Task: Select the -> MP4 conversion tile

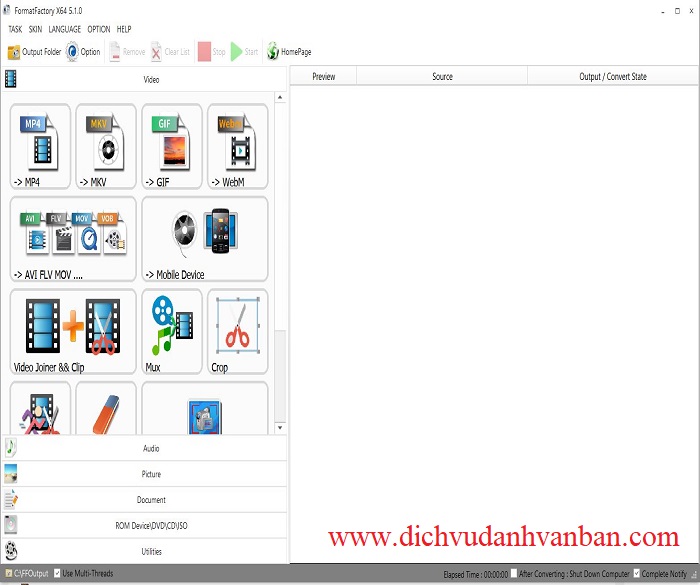Action: click(40, 146)
